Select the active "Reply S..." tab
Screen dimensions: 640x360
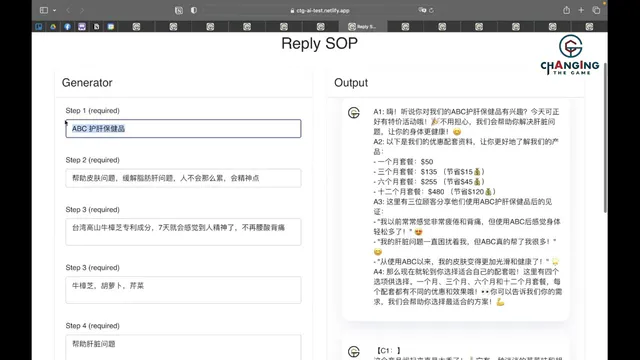click(362, 27)
